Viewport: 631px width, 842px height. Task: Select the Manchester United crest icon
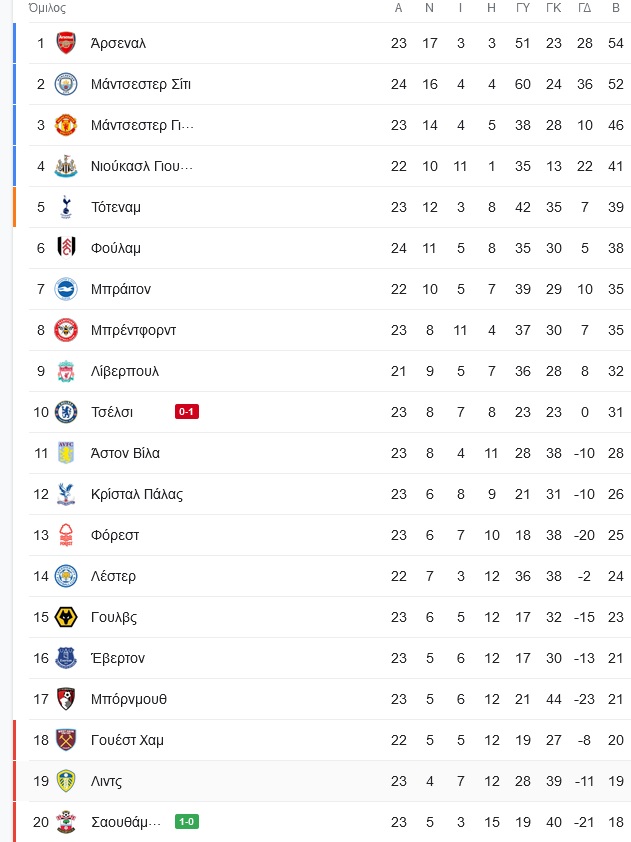66,125
